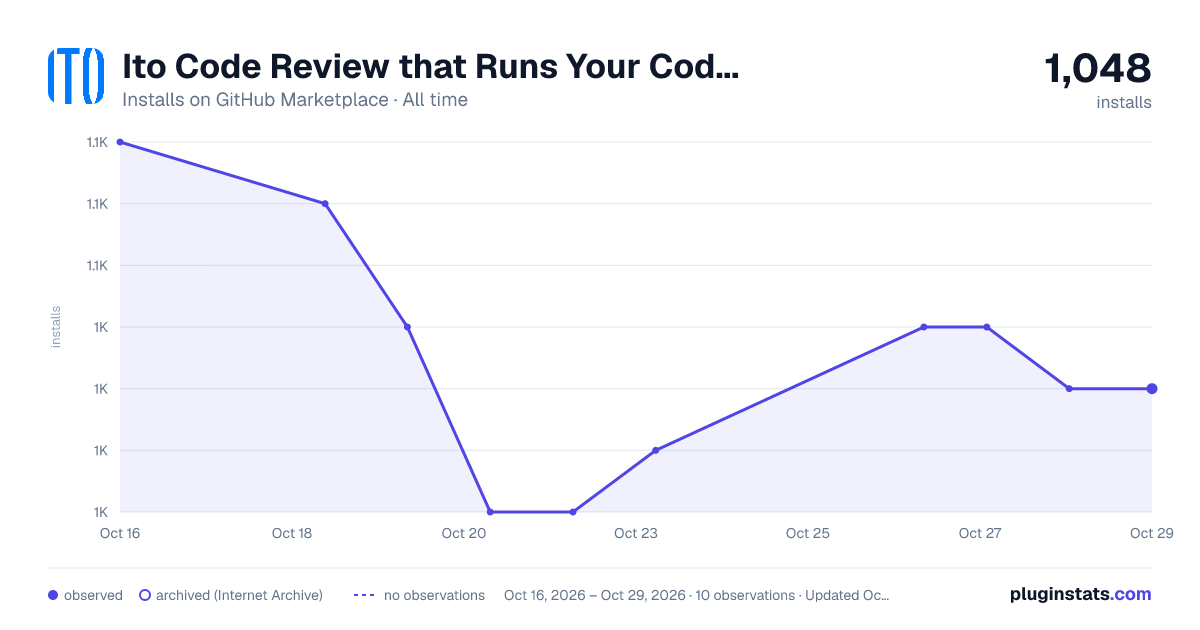Click the 'Oct 25' x-axis label
This screenshot has height=630, width=1200.
coord(808,533)
